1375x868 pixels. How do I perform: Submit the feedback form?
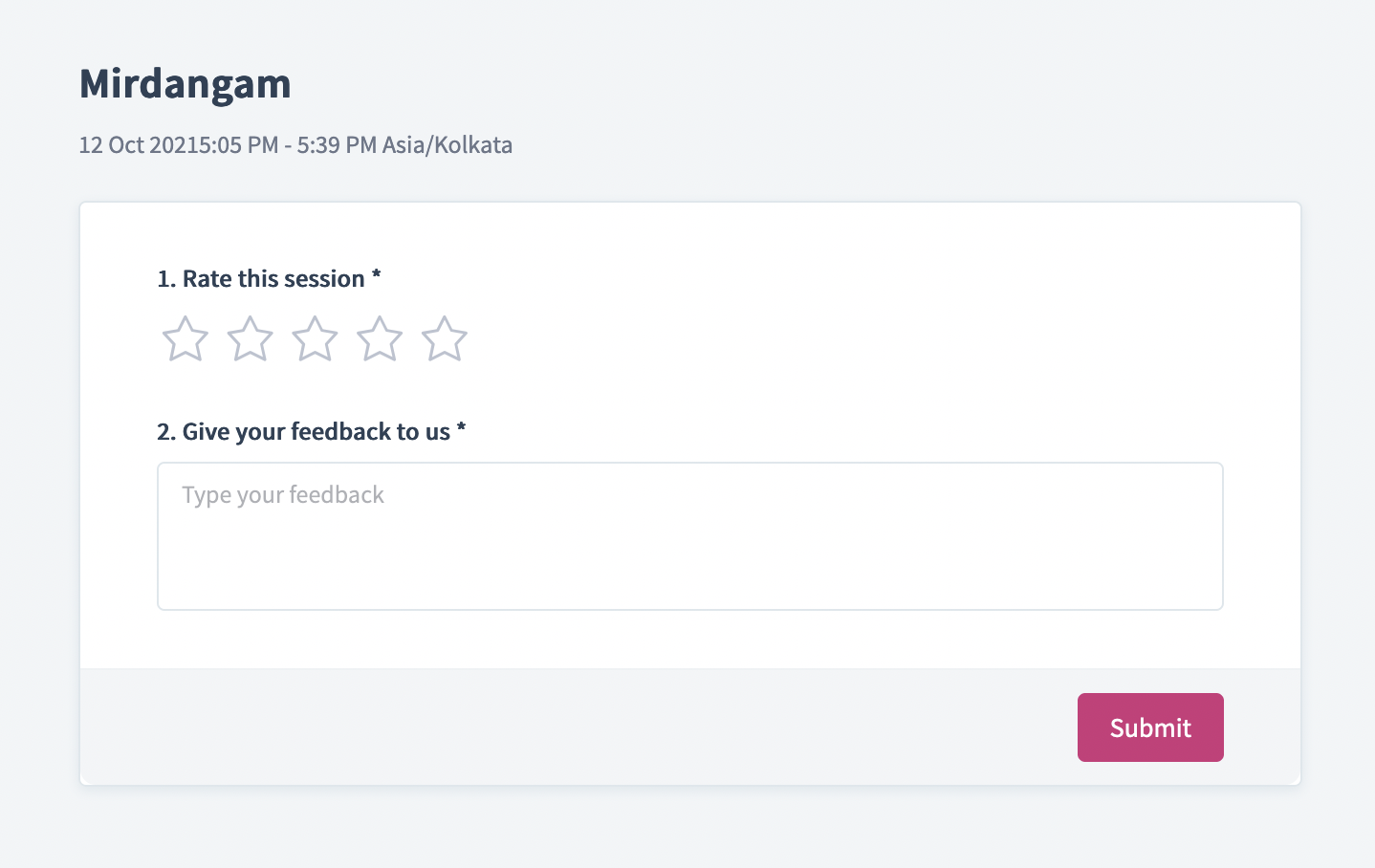tap(1150, 727)
